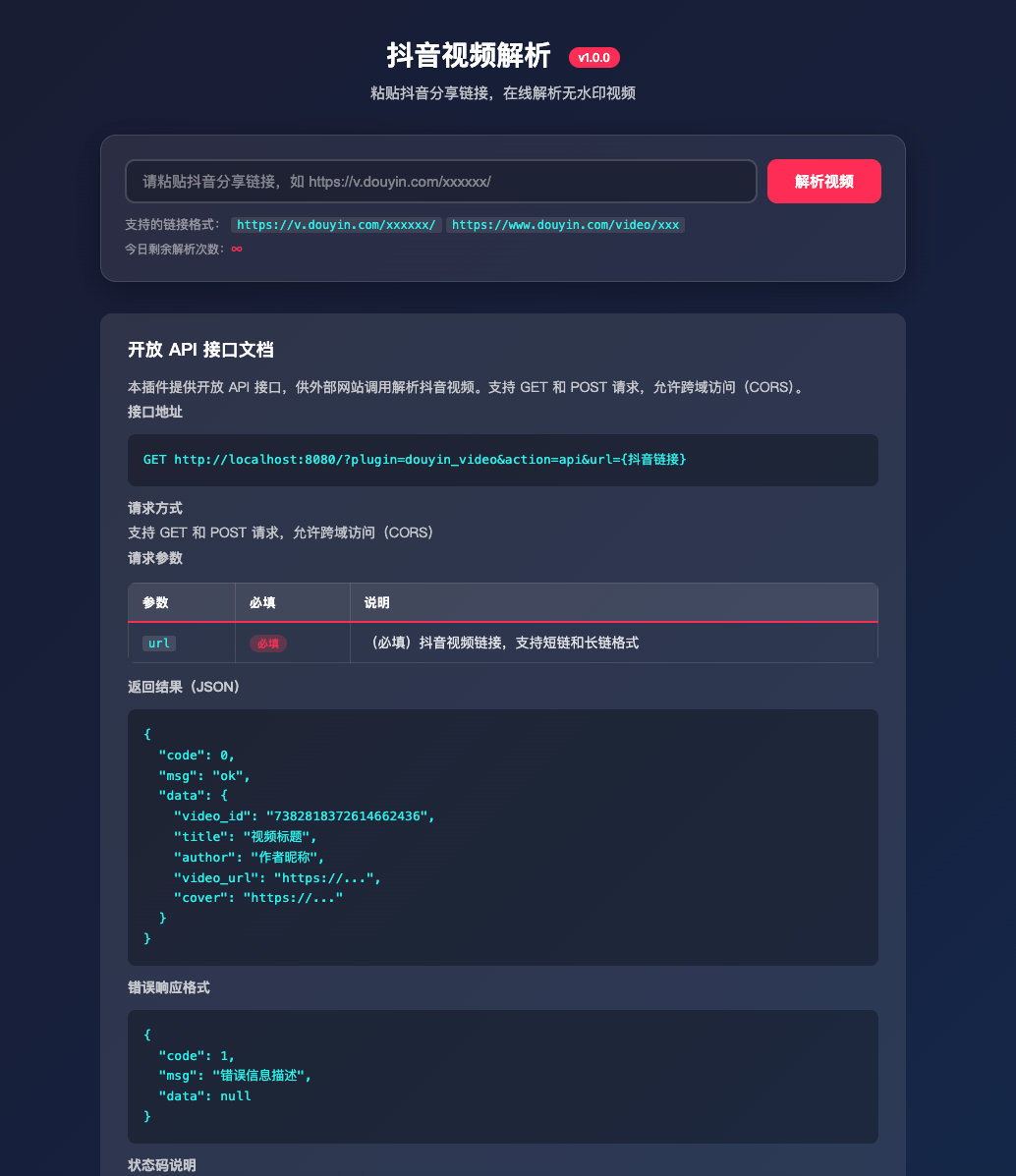Click the "code": 0 line in success response
Viewport: 1016px width, 1176px height.
click(x=197, y=756)
